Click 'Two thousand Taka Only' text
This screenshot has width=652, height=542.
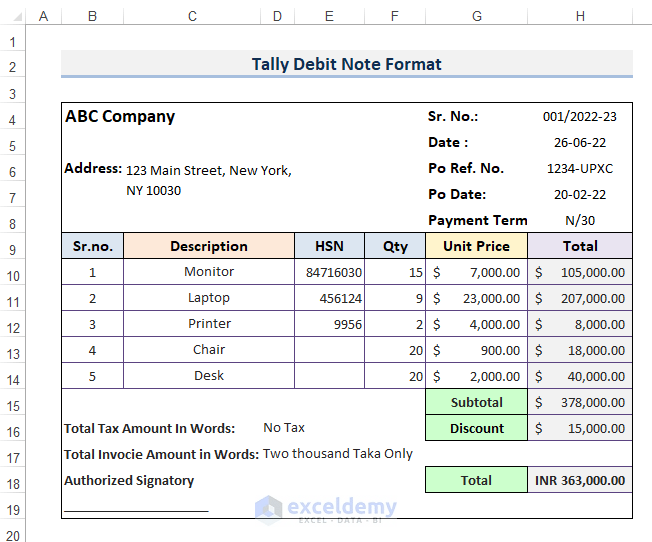coord(338,453)
